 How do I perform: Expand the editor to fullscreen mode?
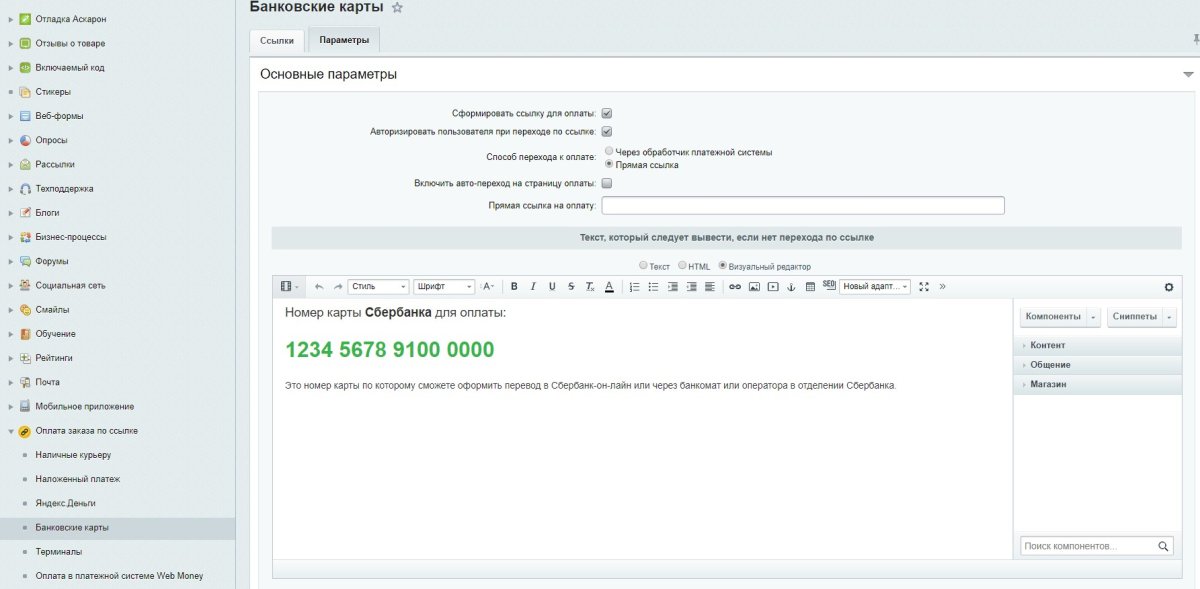(x=925, y=287)
